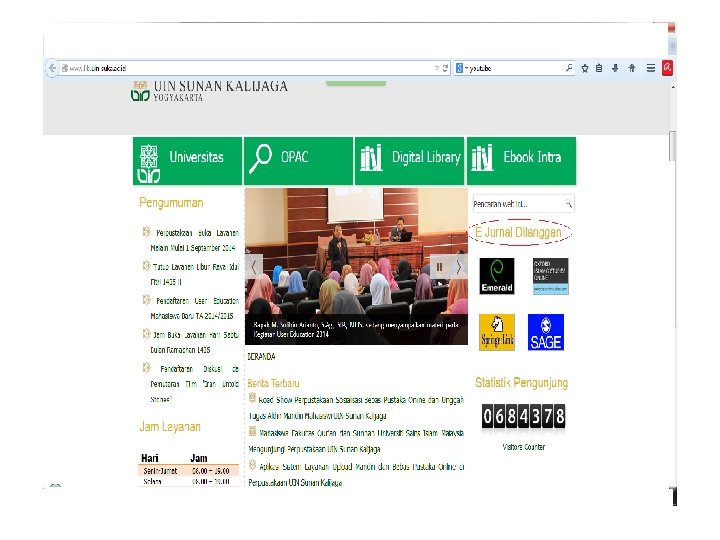Click the page vertical scrollbar thumb
The image size is (720, 540).
click(x=673, y=146)
